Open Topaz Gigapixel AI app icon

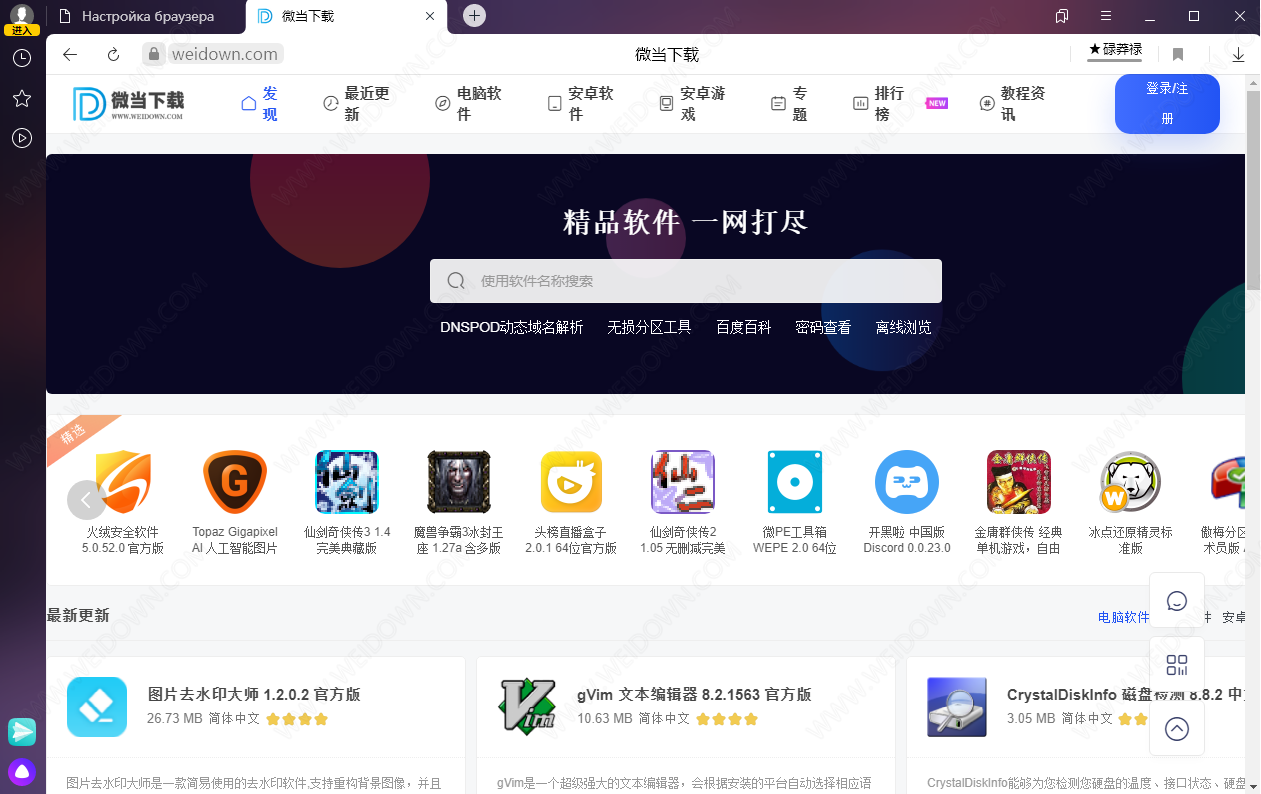tap(235, 482)
